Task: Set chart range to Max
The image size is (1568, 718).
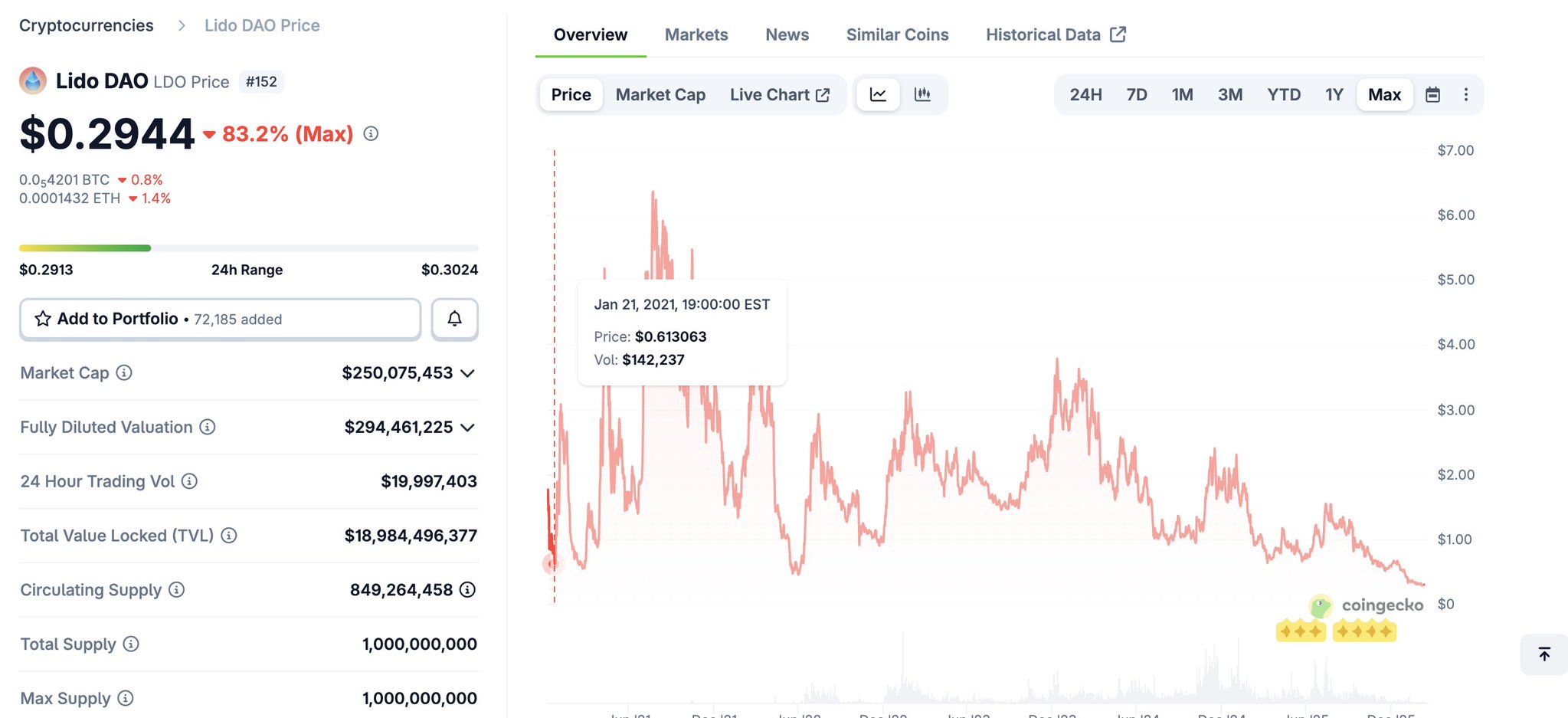Action: pos(1385,95)
